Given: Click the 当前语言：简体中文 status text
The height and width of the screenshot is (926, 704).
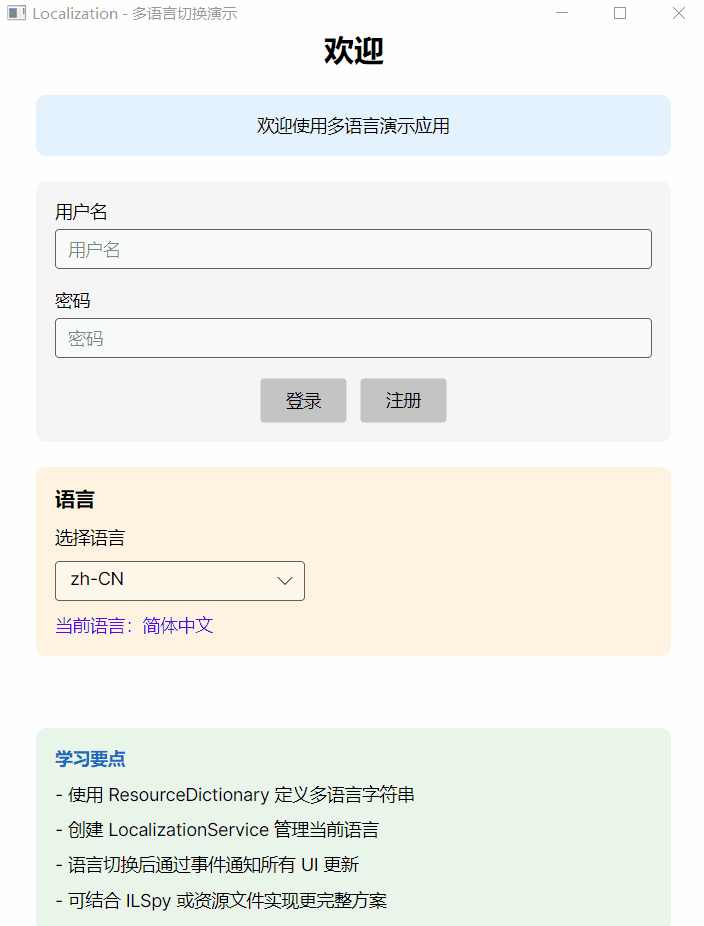Looking at the screenshot, I should 134,626.
